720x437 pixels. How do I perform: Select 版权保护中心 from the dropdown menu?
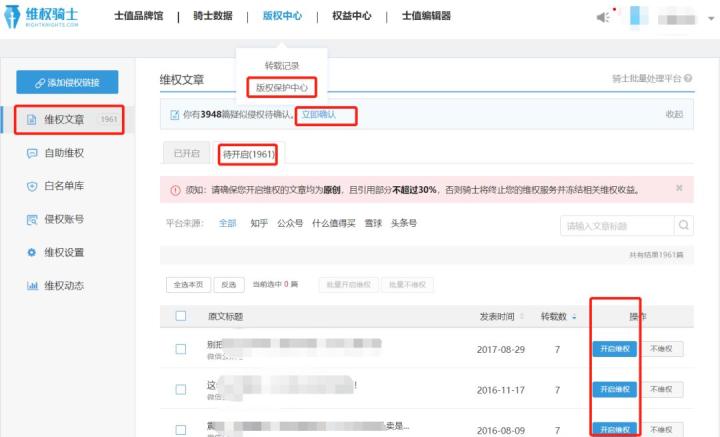(x=281, y=87)
